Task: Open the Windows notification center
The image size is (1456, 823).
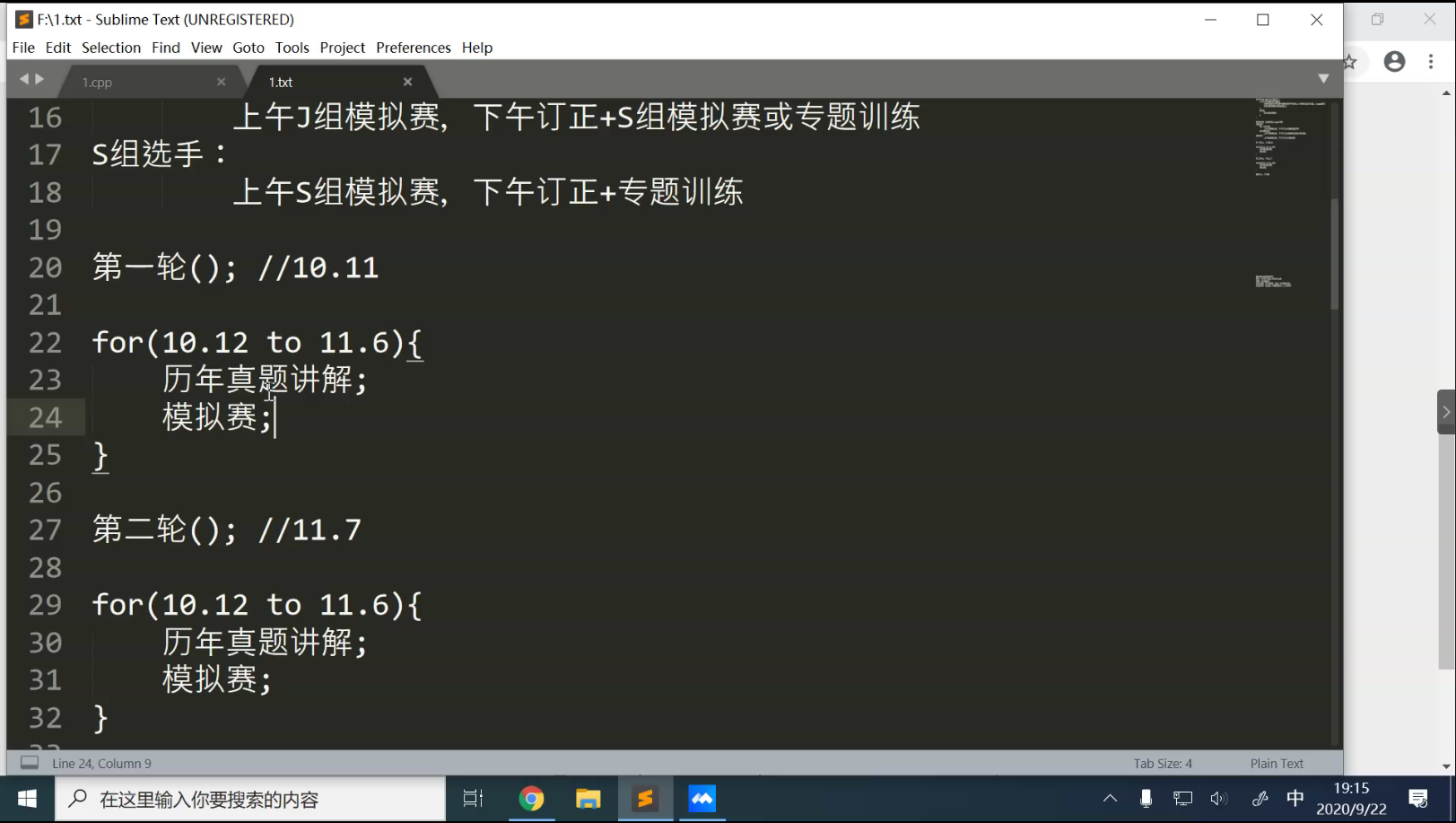Action: [1418, 799]
